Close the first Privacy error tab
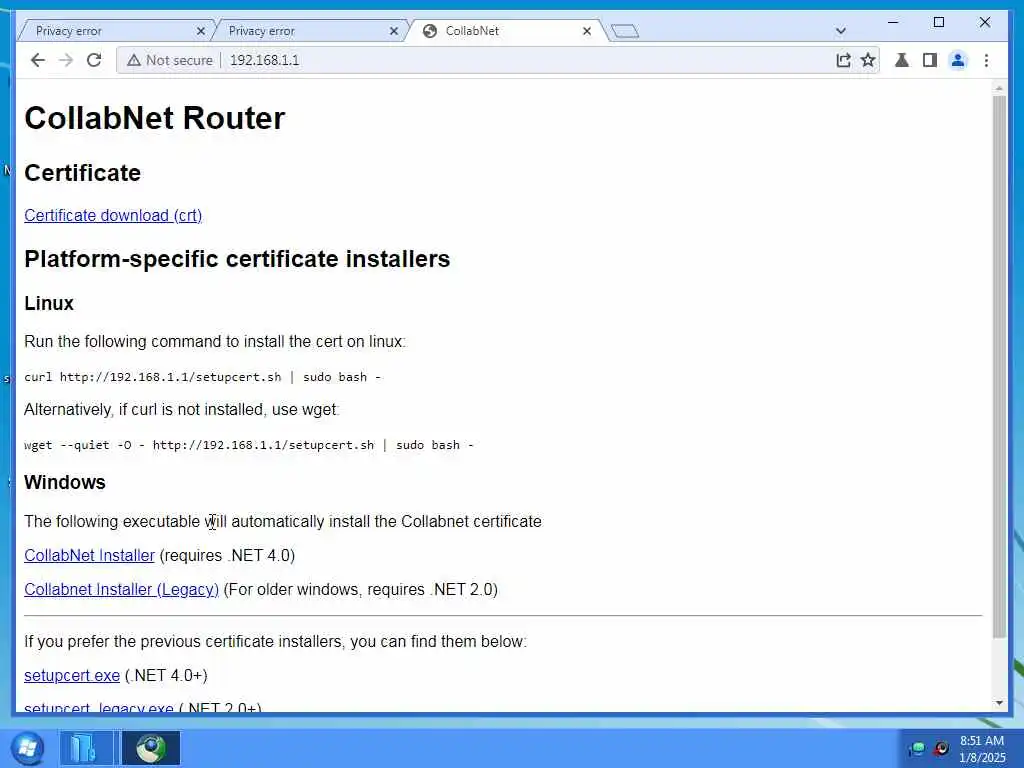1024x768 pixels. [200, 31]
